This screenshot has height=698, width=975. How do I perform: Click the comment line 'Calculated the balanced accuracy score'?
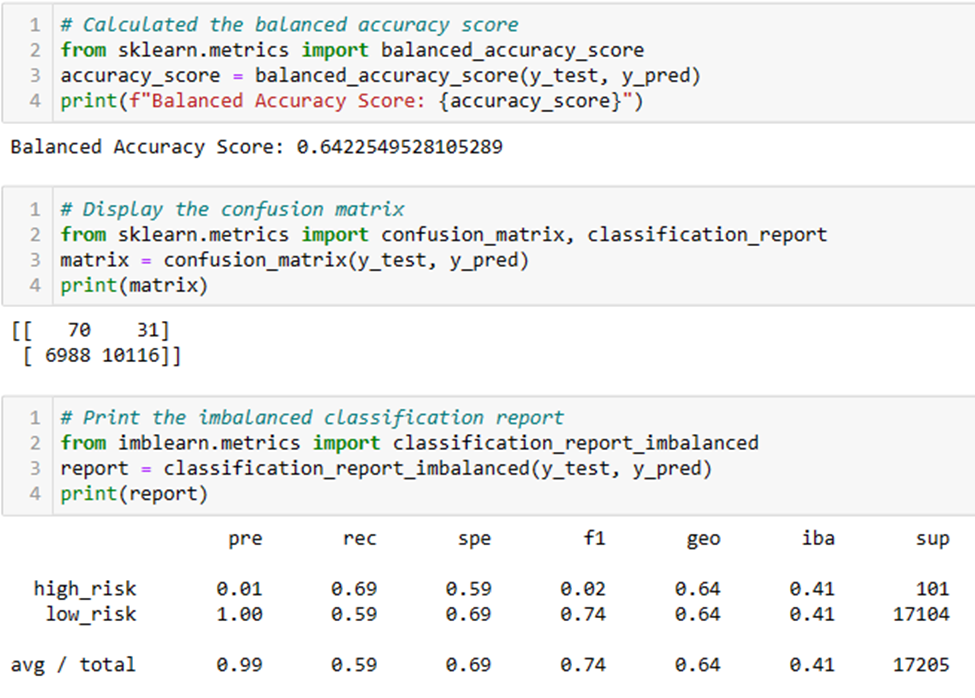[x=289, y=25]
